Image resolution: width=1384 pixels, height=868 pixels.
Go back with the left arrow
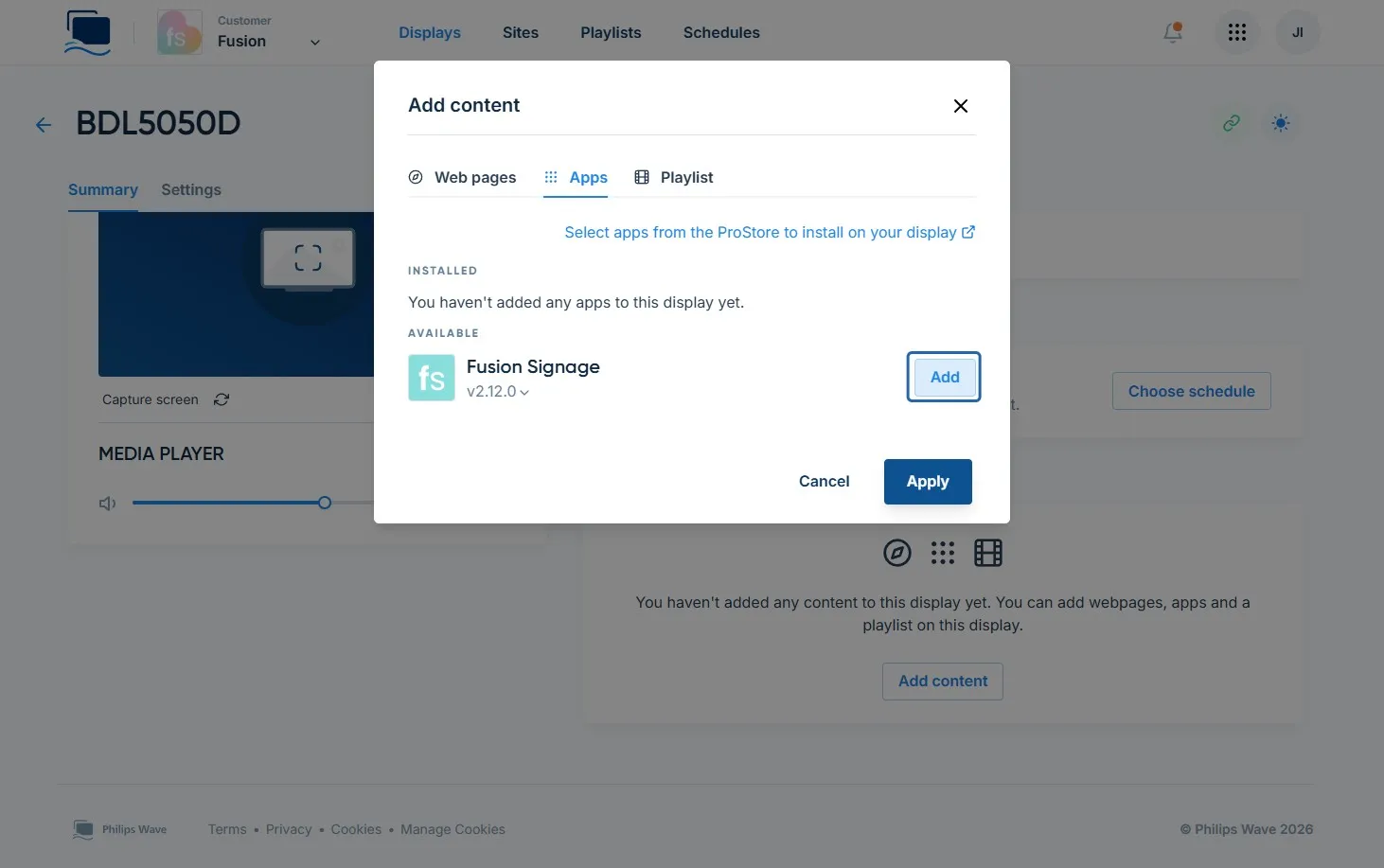tap(44, 124)
